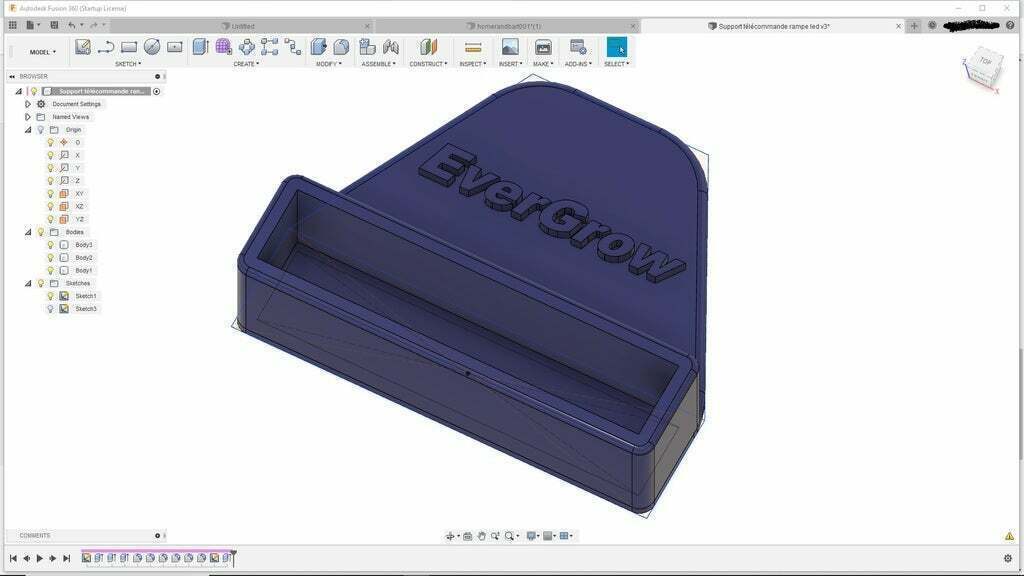The image size is (1024, 576).
Task: Open the SKETCH menu
Action: coord(128,64)
